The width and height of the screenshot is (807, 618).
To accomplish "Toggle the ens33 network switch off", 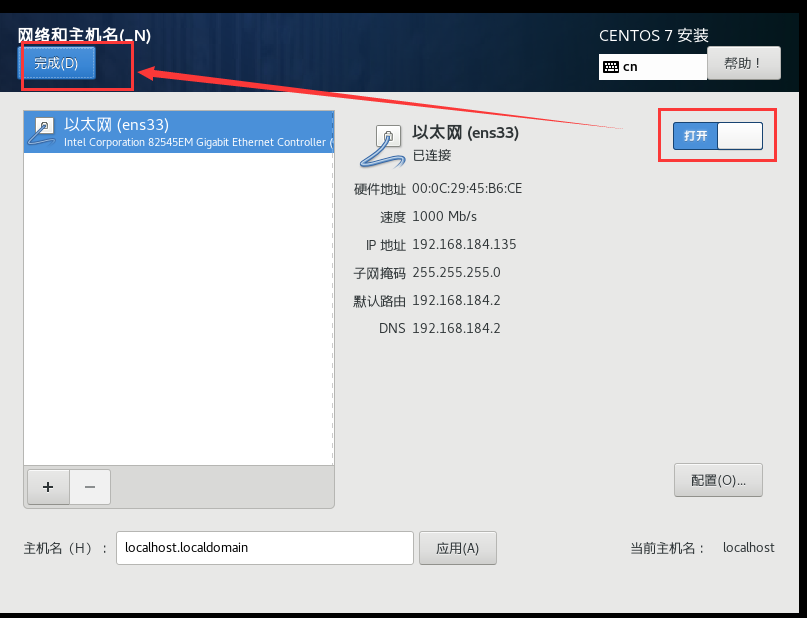I will (717, 136).
